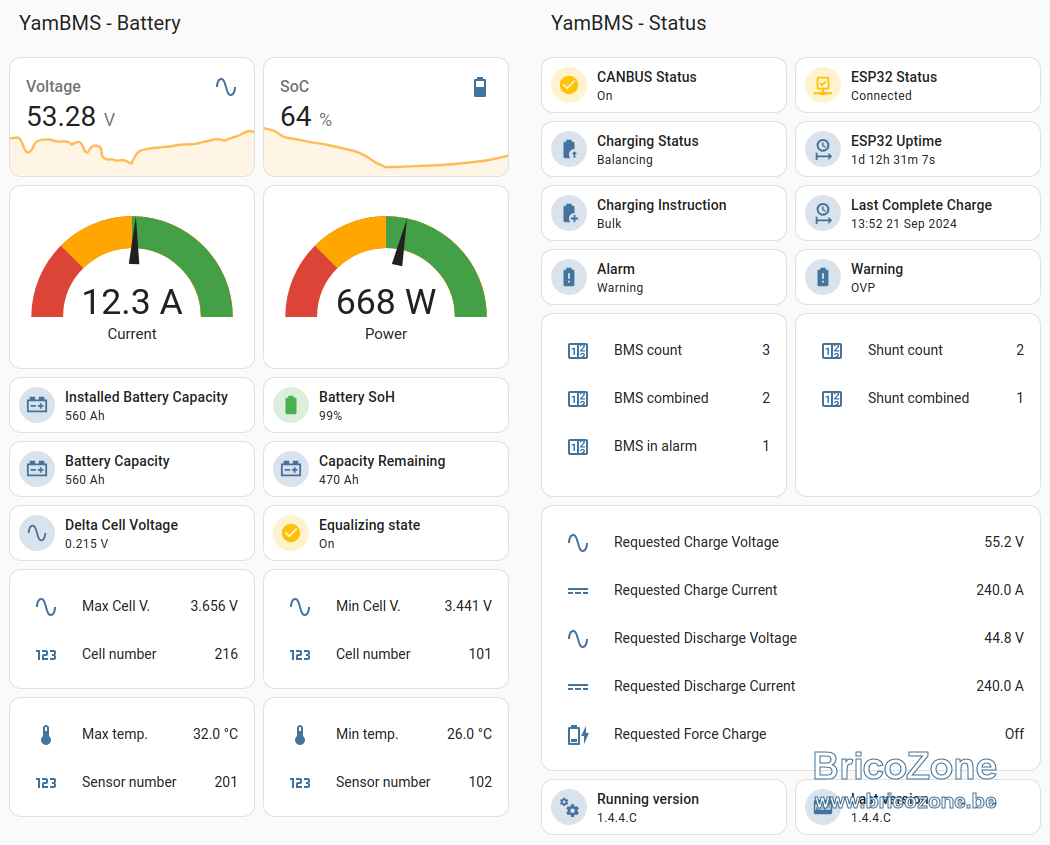Click the BMS in alarm counter icon
This screenshot has height=845, width=1050.
coord(578,447)
